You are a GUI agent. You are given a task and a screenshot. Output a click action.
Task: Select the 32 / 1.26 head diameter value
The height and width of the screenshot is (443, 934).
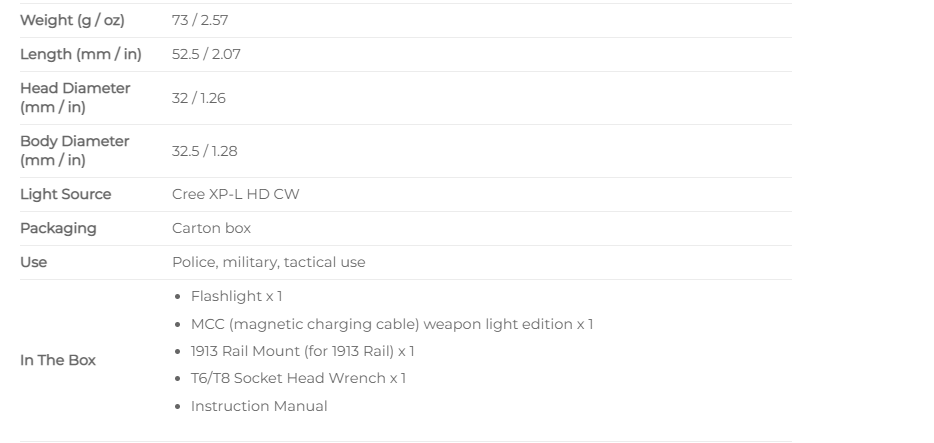(x=199, y=98)
